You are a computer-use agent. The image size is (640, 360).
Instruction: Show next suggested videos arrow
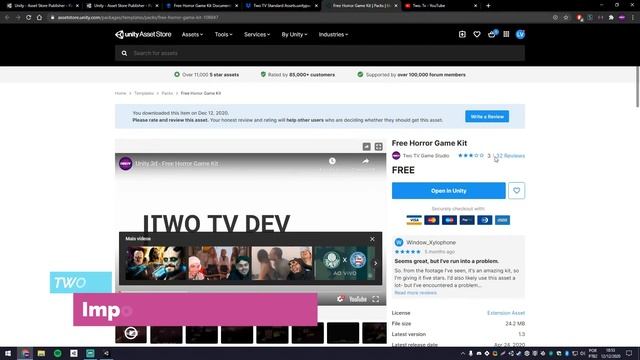coord(376,263)
